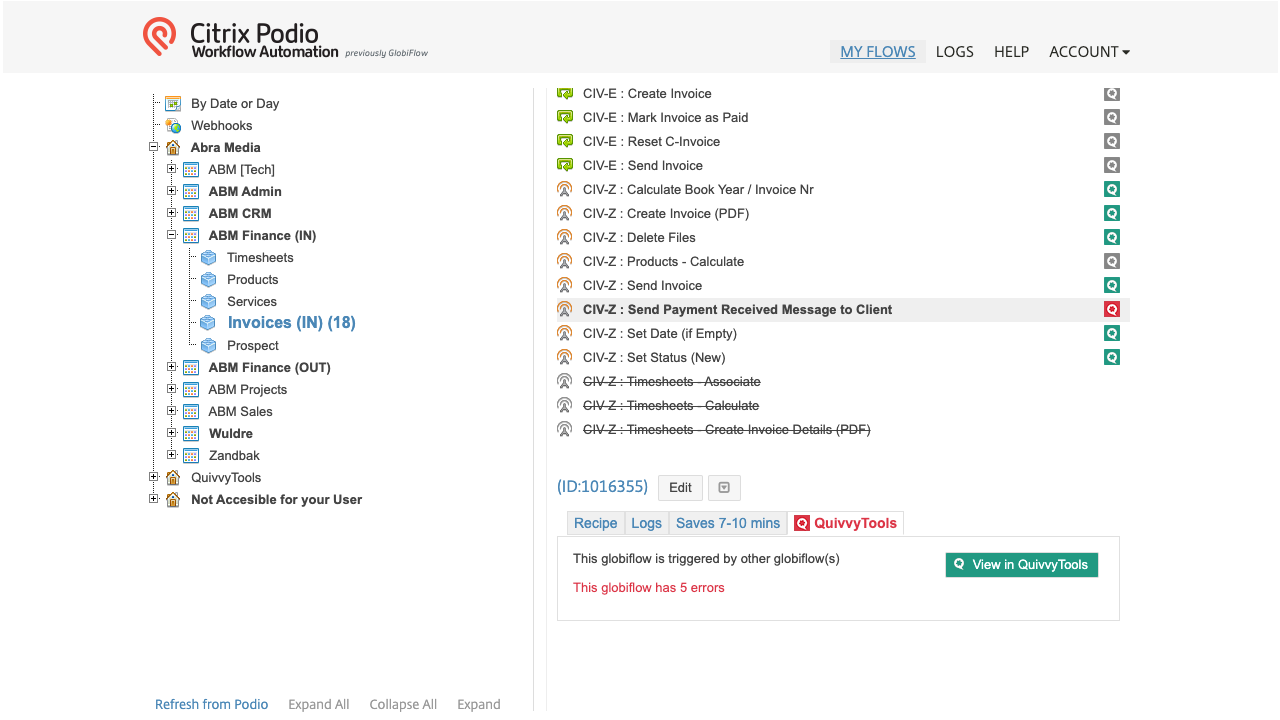Expand the QuivvyTools organization node
1280x720 pixels.
(154, 477)
